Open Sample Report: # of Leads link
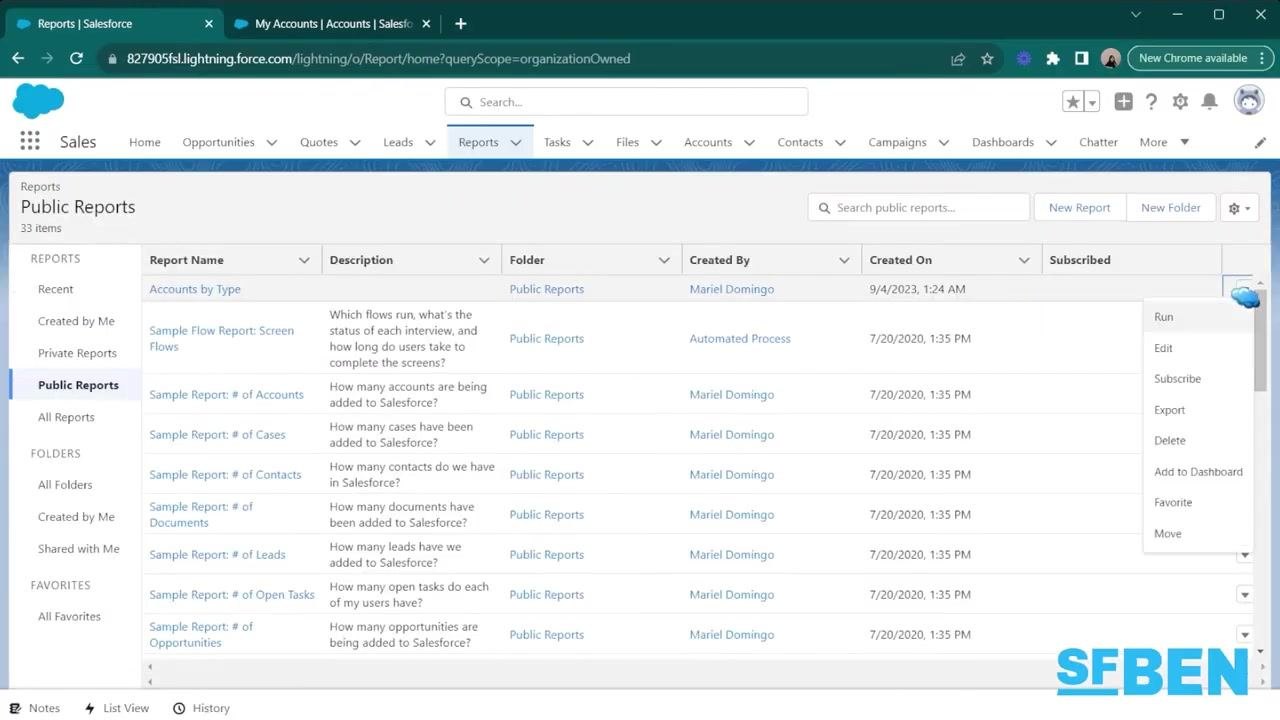This screenshot has height=720, width=1280. point(217,555)
